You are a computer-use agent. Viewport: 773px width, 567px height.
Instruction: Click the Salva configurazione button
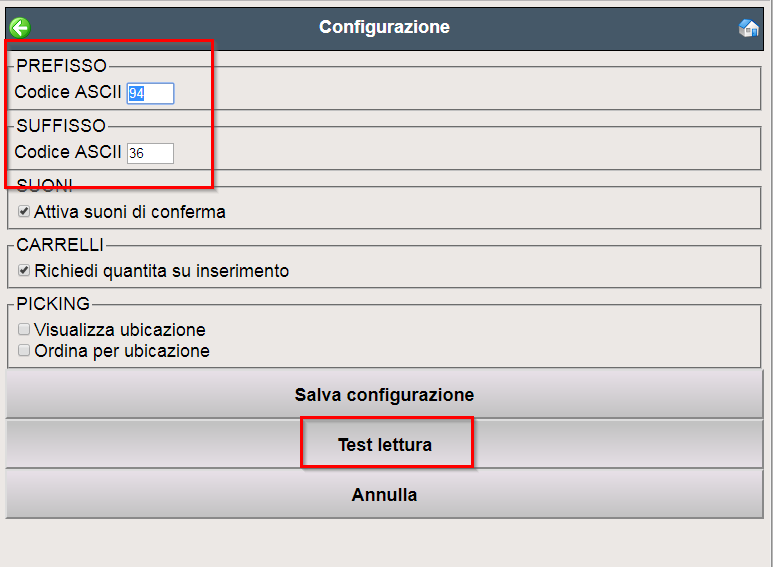point(385,394)
